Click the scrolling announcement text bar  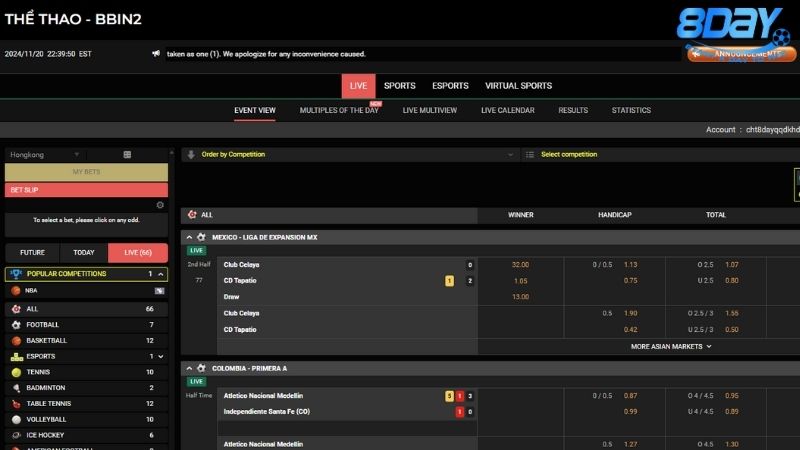click(x=422, y=54)
